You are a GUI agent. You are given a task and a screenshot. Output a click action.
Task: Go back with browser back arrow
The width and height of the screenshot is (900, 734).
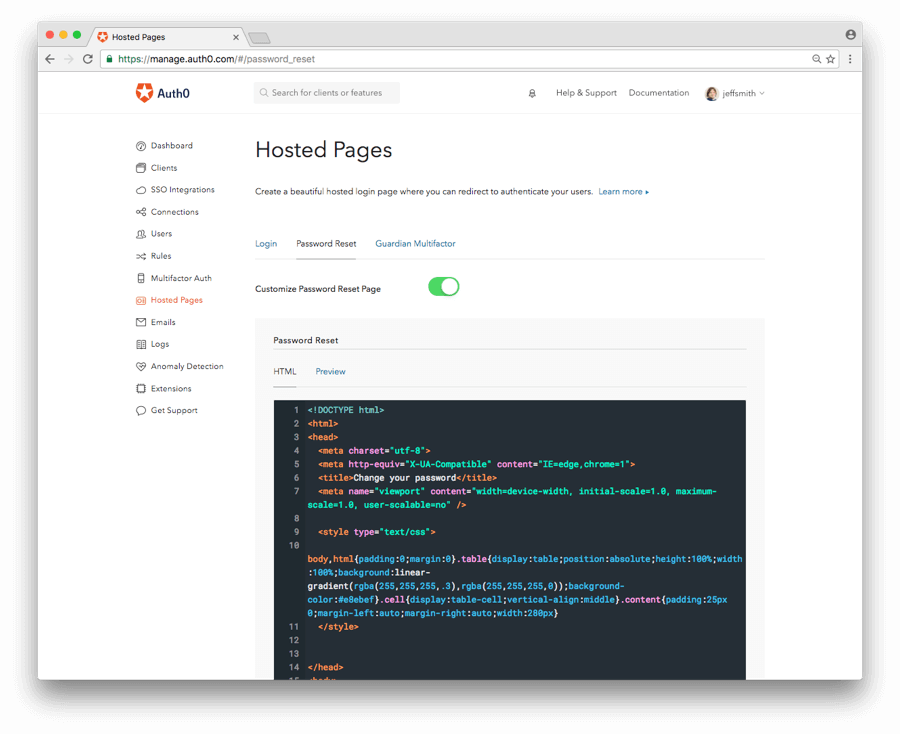[50, 59]
